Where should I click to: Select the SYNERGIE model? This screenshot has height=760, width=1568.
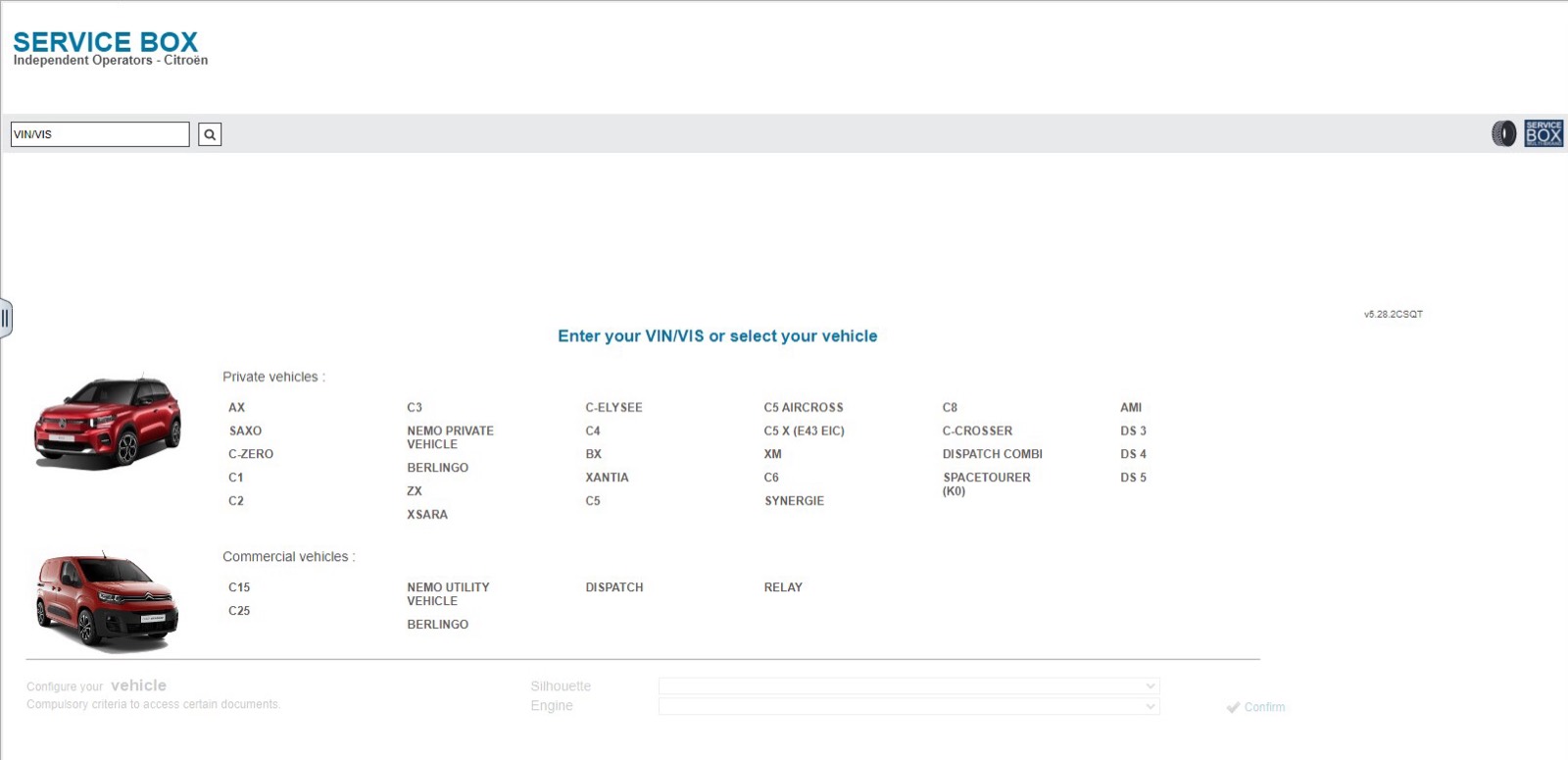(794, 501)
